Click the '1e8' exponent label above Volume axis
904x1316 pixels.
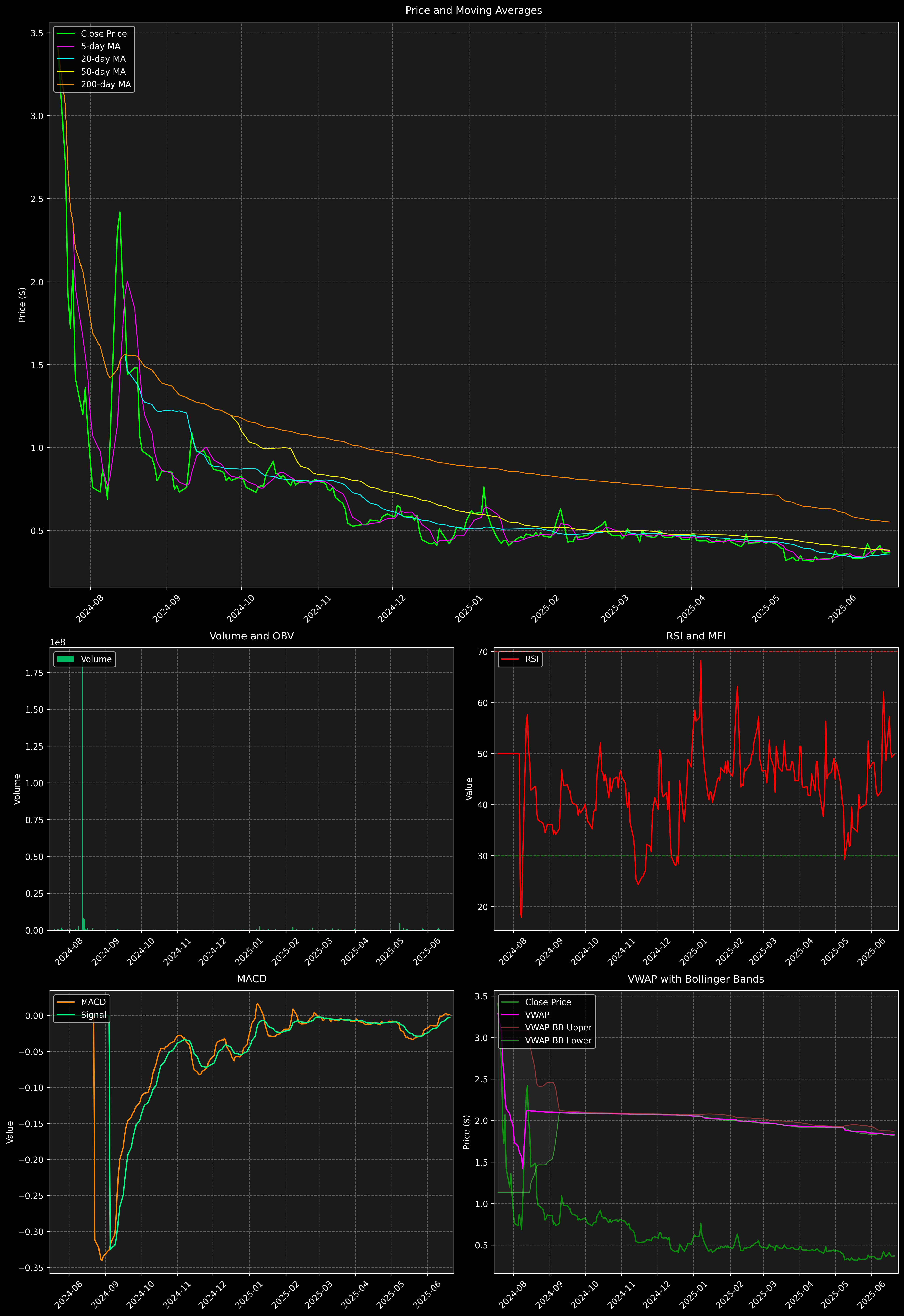click(x=58, y=642)
